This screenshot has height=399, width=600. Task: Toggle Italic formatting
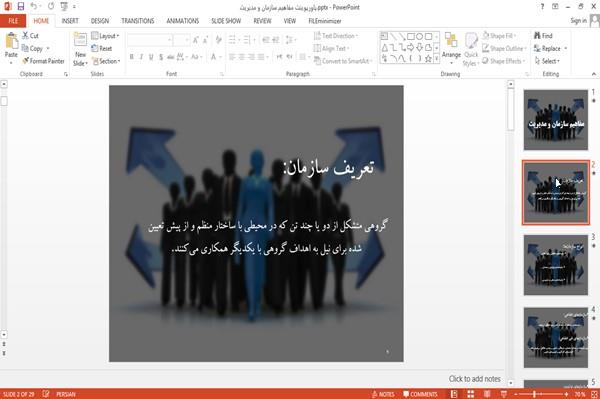click(141, 57)
